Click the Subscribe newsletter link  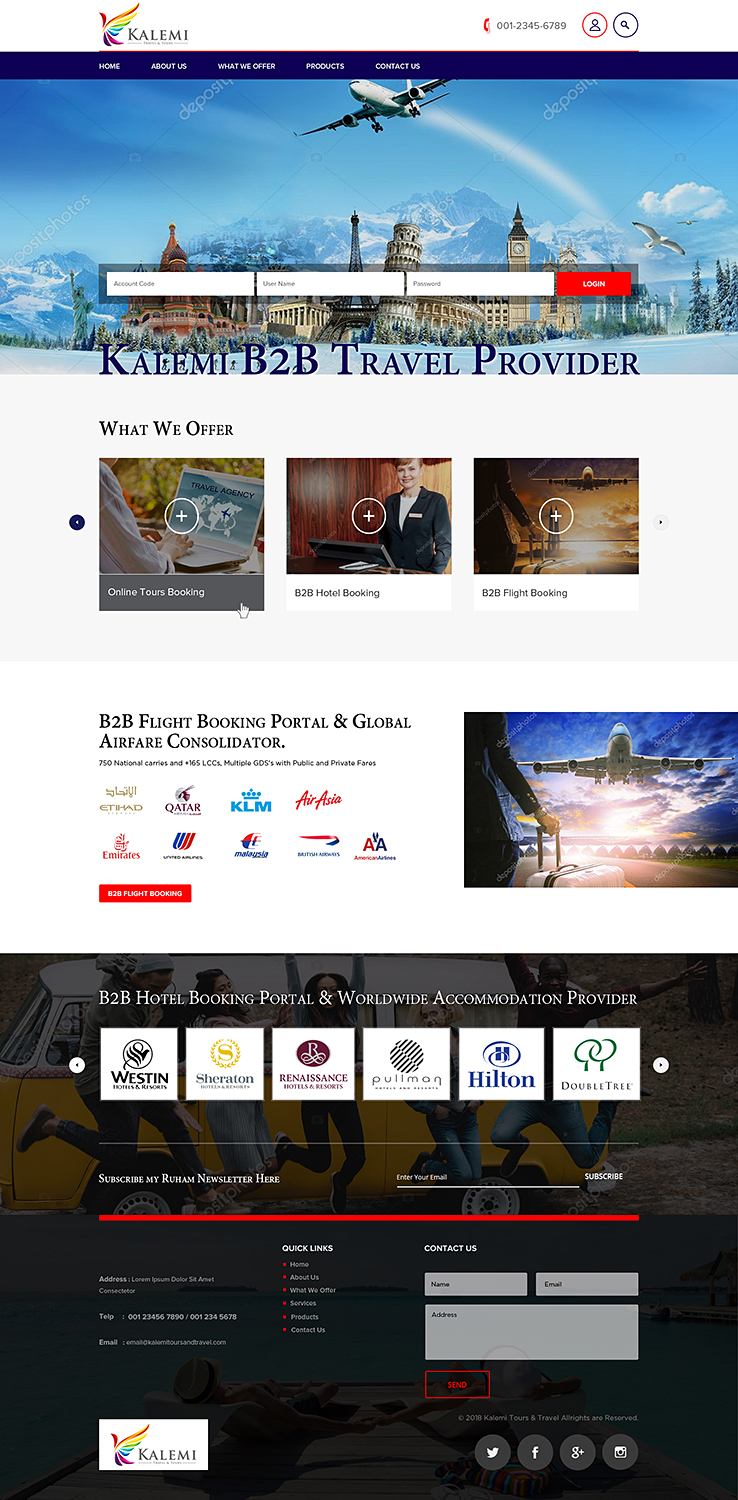604,1177
